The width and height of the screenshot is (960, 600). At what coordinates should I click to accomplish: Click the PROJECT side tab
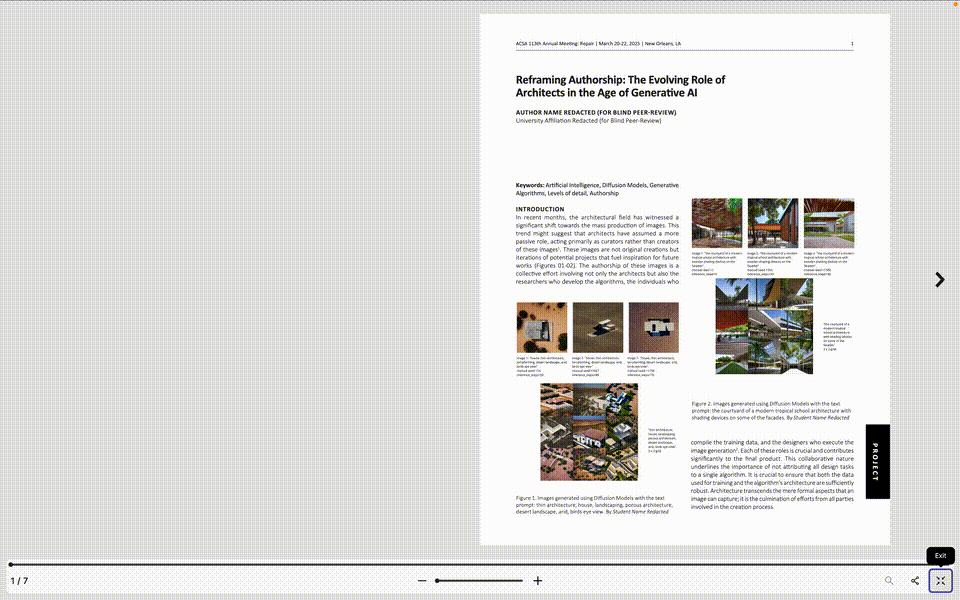tap(877, 462)
